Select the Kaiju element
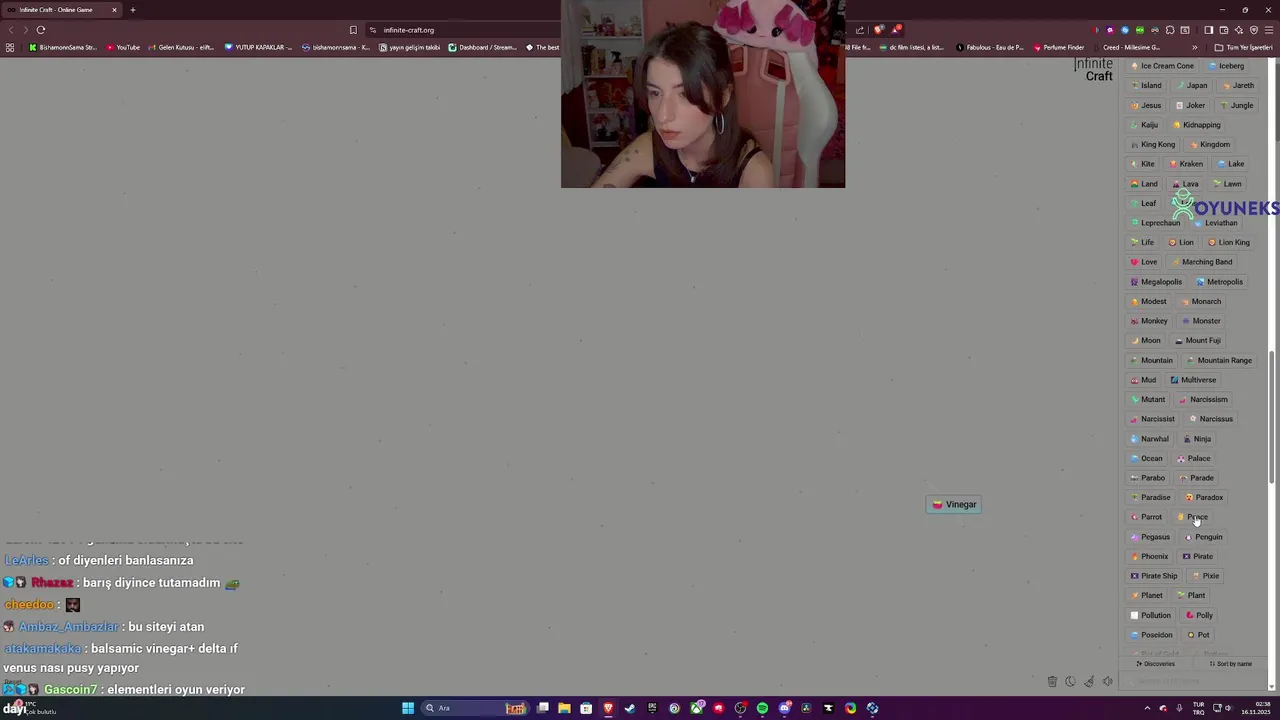Screen dimensions: 1280x720 click(x=1144, y=125)
